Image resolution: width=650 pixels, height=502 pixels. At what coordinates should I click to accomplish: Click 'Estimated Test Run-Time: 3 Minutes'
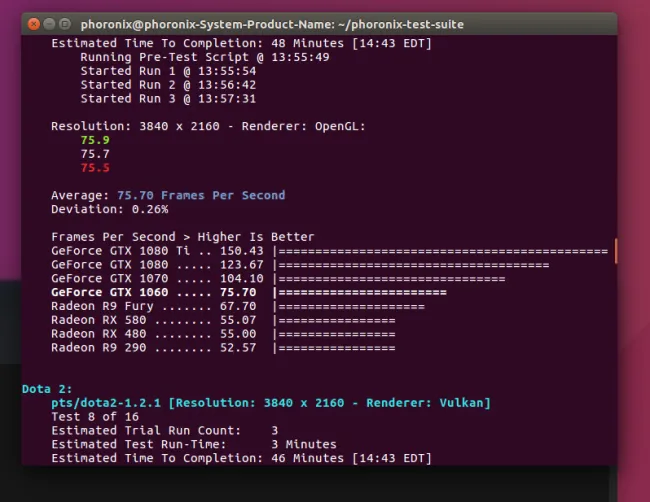(x=194, y=444)
